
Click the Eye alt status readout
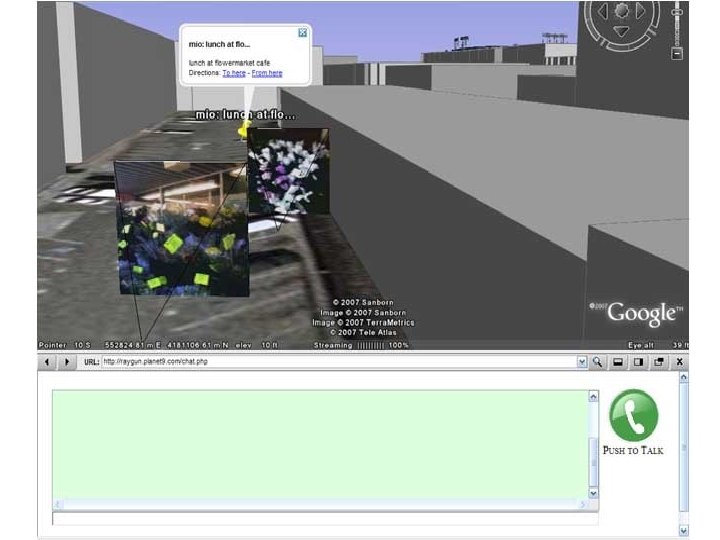coord(658,345)
